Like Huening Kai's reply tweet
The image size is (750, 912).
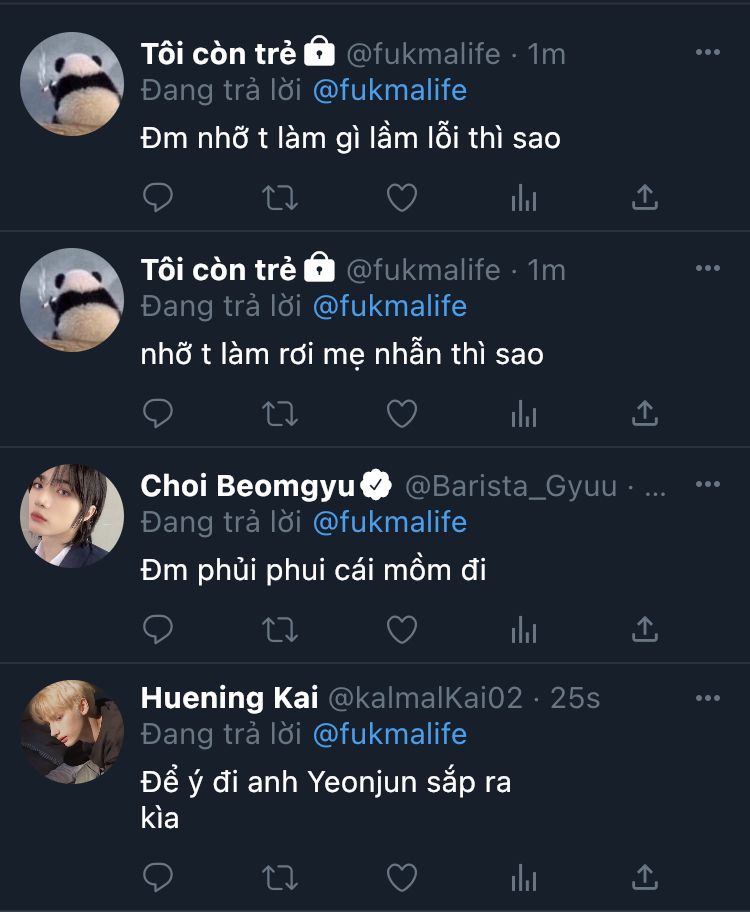[x=402, y=878]
